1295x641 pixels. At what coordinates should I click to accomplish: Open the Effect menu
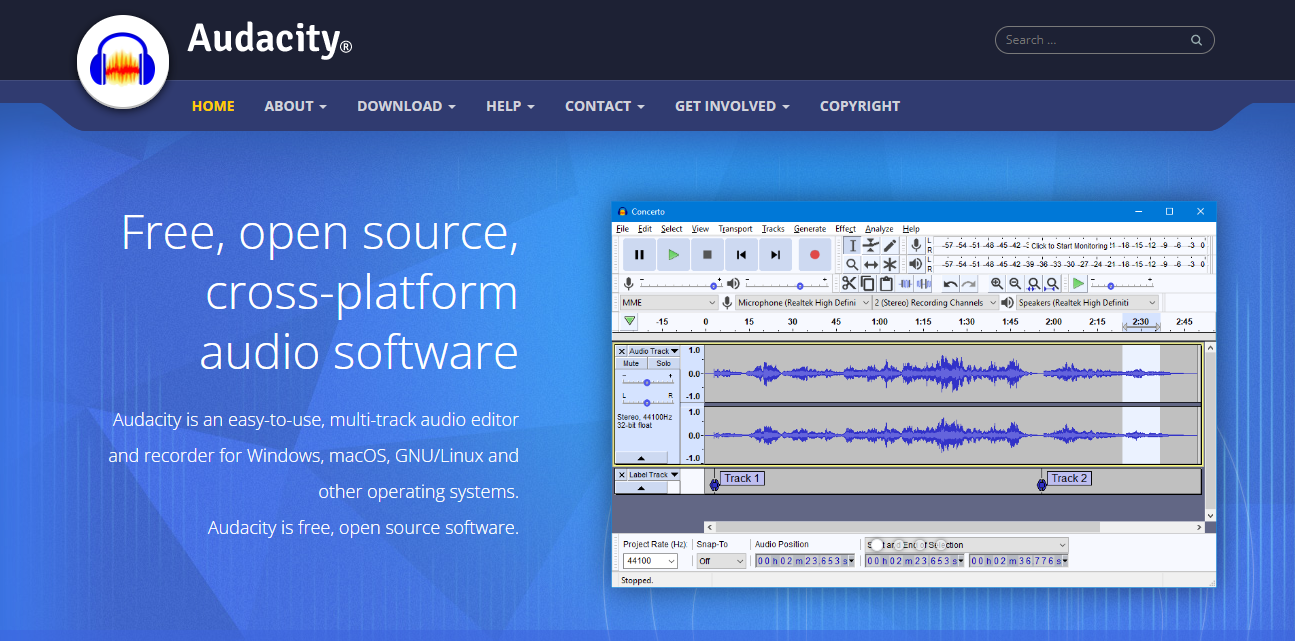pyautogui.click(x=845, y=229)
